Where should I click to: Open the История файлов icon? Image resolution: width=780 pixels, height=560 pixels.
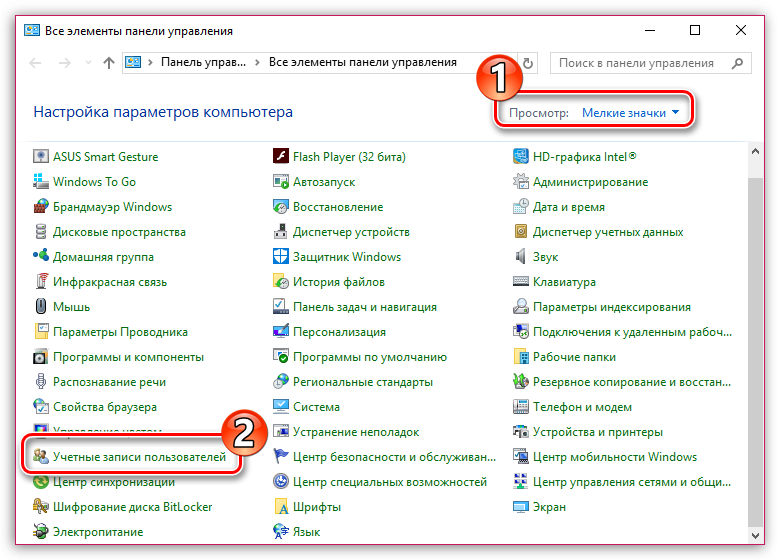(281, 281)
